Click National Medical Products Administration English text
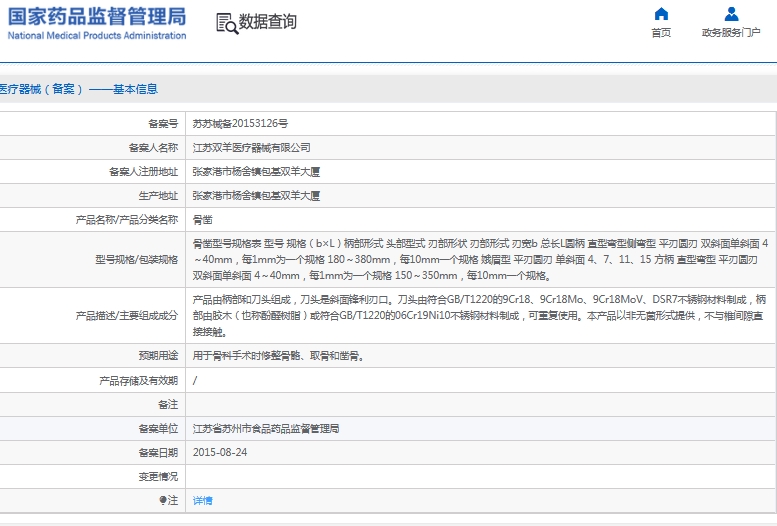The image size is (777, 526). (97, 36)
